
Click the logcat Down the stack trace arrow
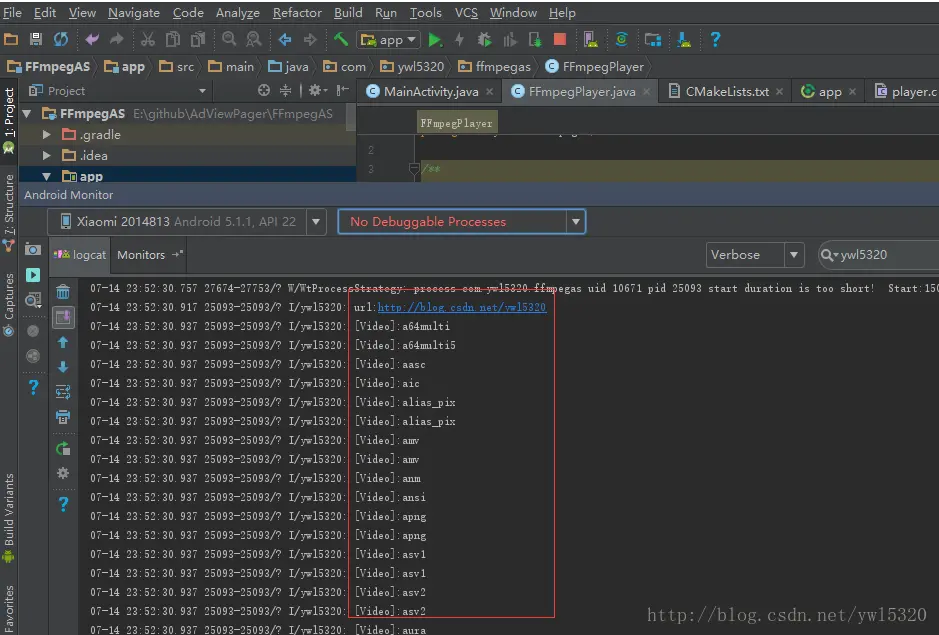63,367
